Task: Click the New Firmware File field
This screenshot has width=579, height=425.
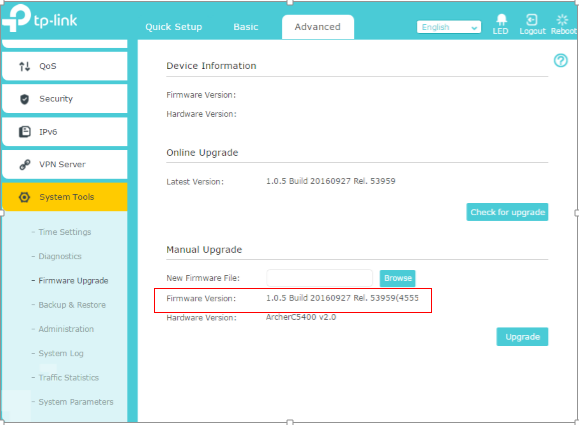Action: (x=319, y=278)
